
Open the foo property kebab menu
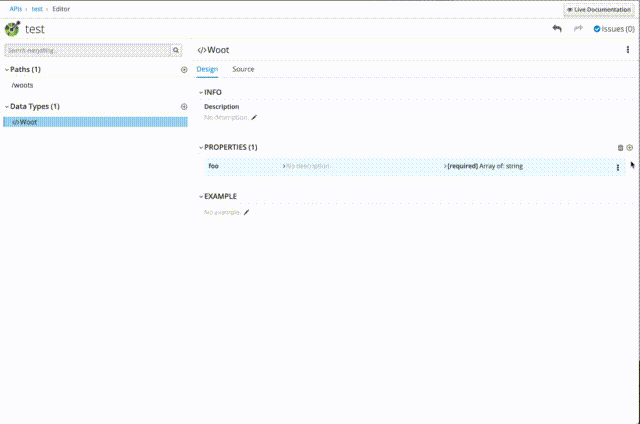coord(618,167)
